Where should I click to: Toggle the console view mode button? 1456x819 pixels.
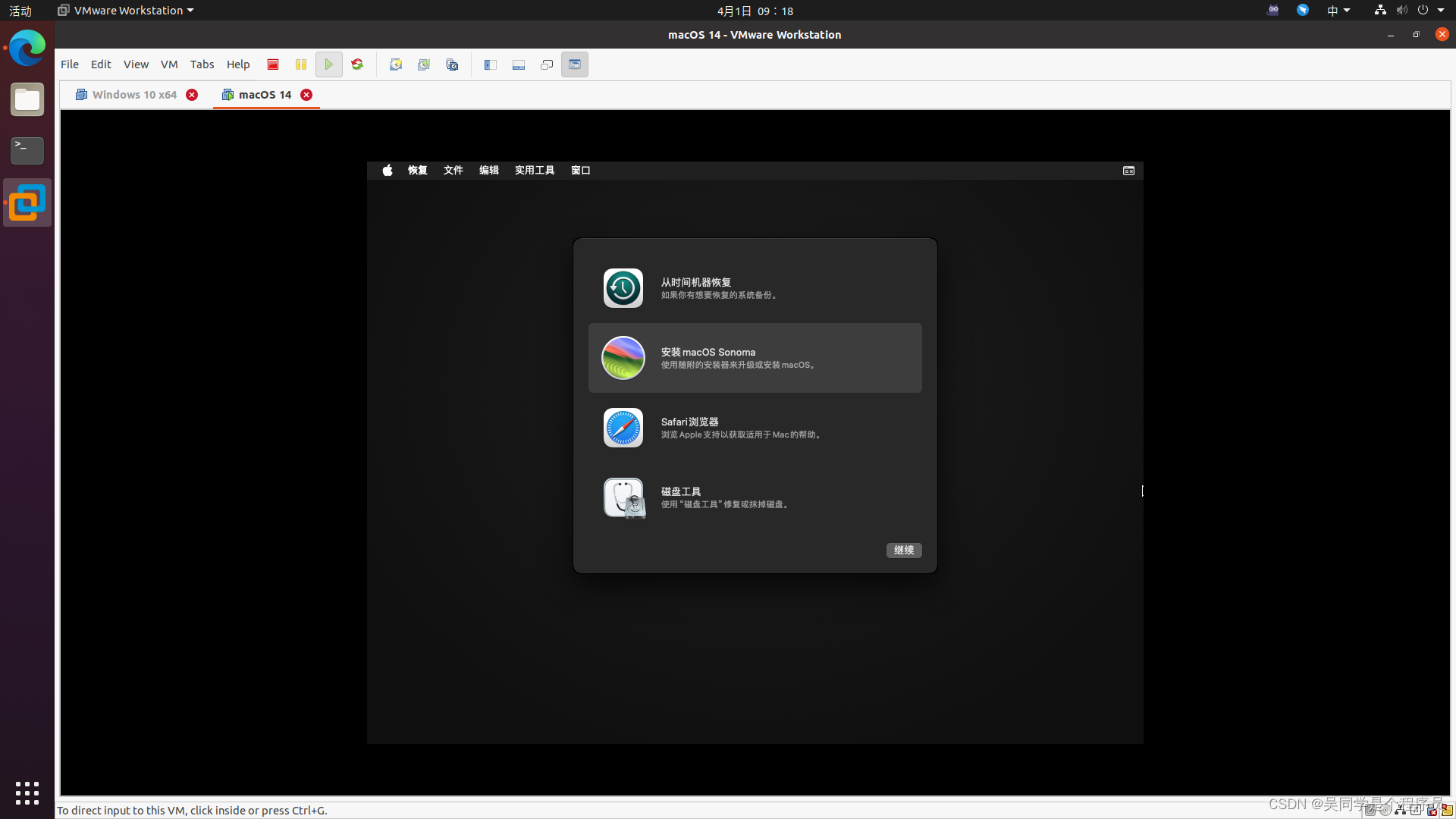(575, 64)
